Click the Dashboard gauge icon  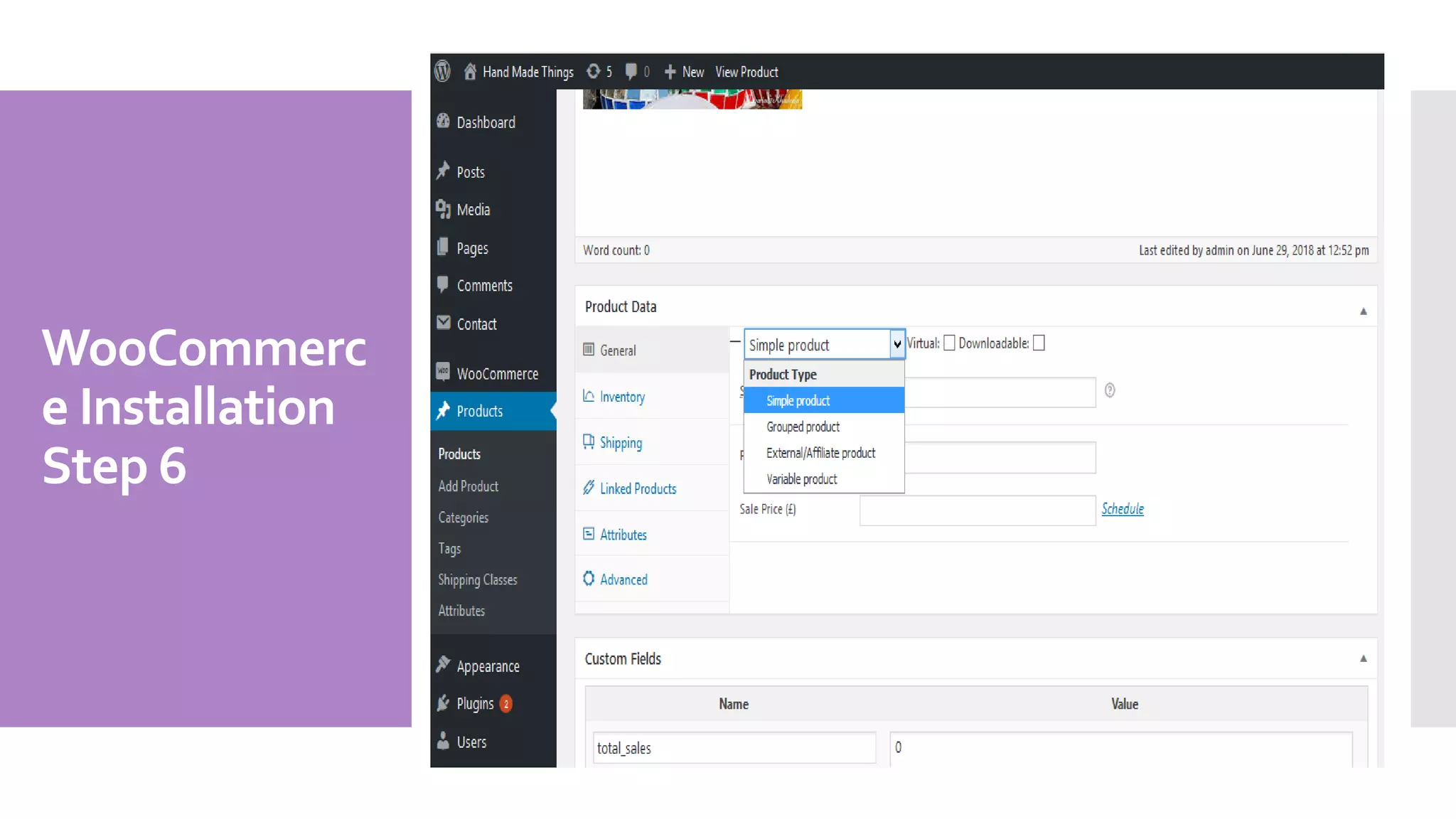tap(443, 122)
